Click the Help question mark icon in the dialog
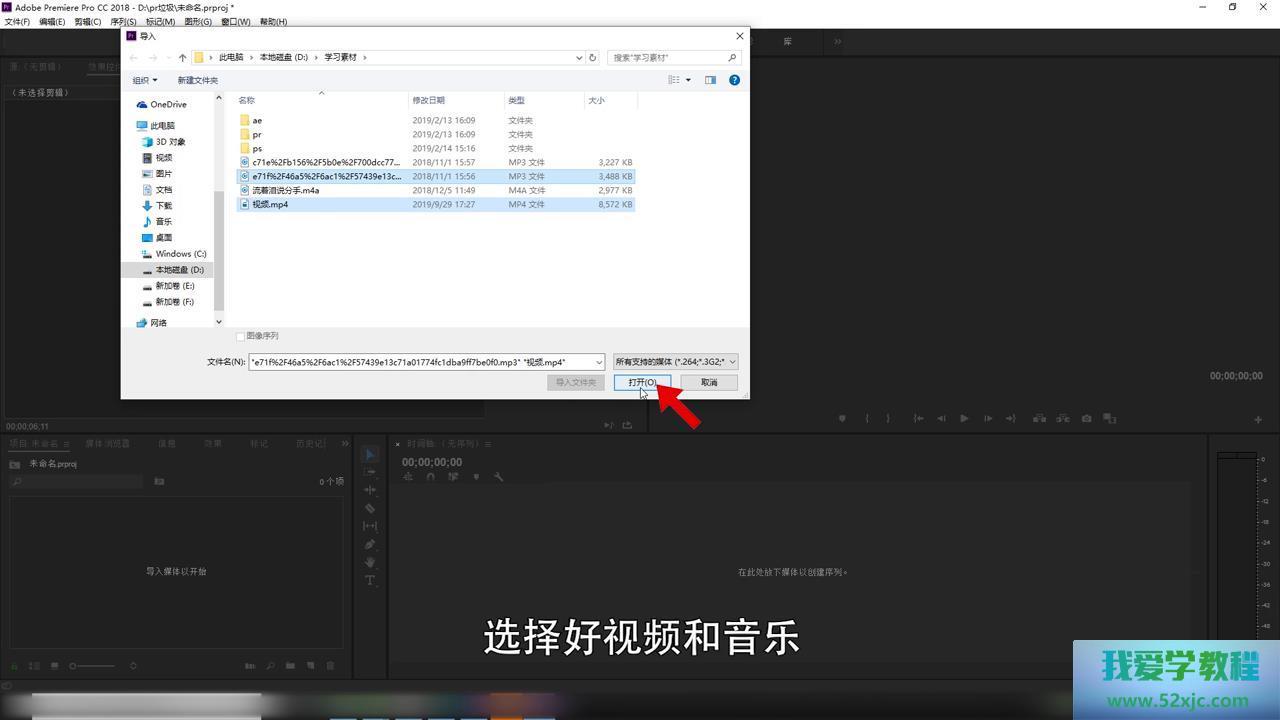The width and height of the screenshot is (1280, 720). [x=734, y=80]
